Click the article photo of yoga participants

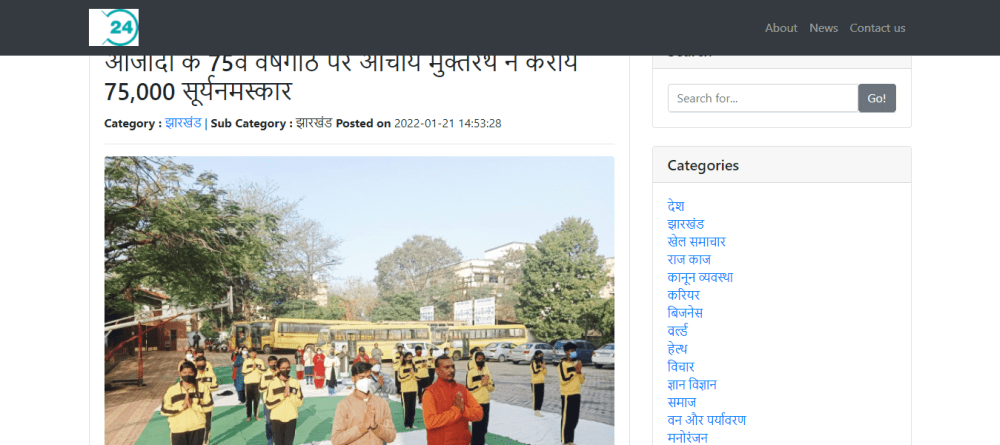click(x=359, y=300)
